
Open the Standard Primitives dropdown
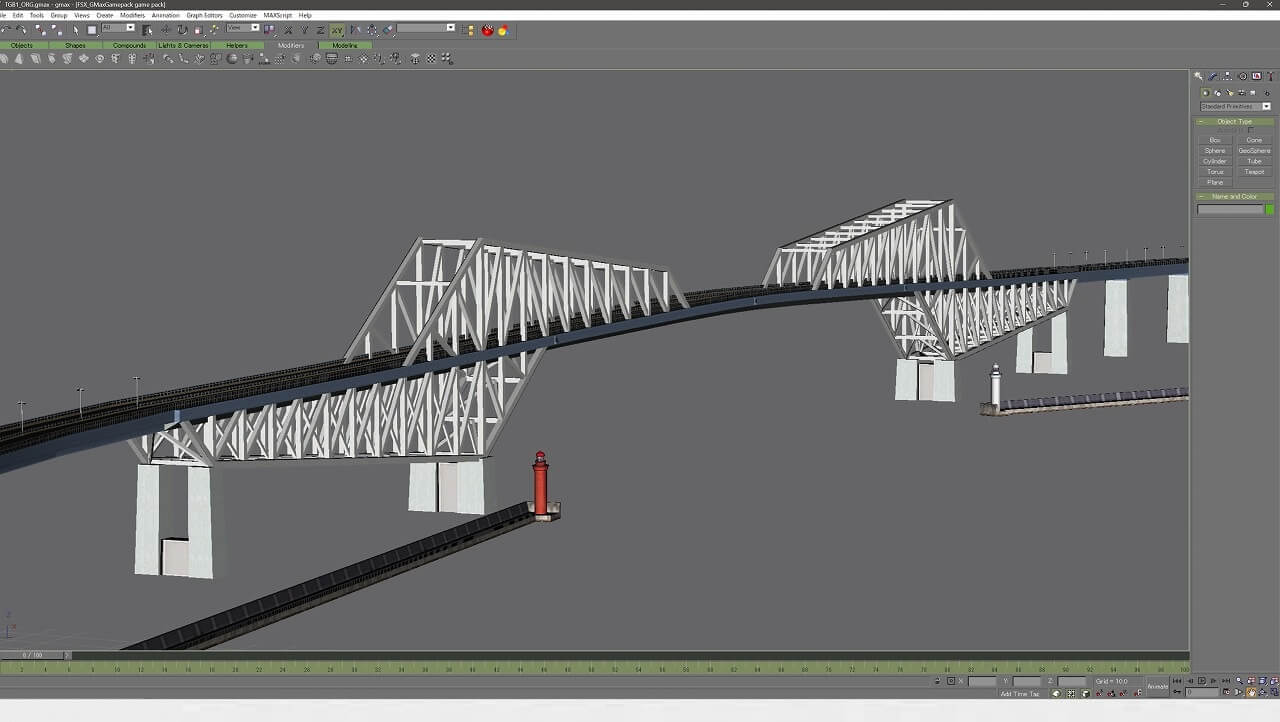[x=1235, y=106]
